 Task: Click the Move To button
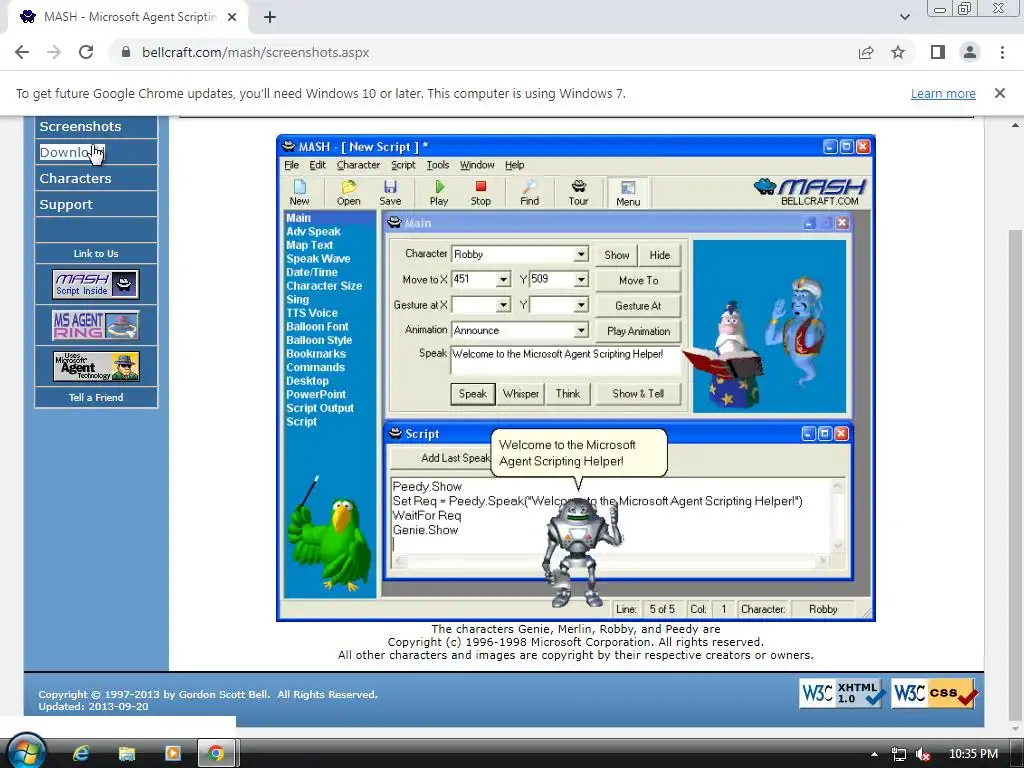click(x=638, y=280)
